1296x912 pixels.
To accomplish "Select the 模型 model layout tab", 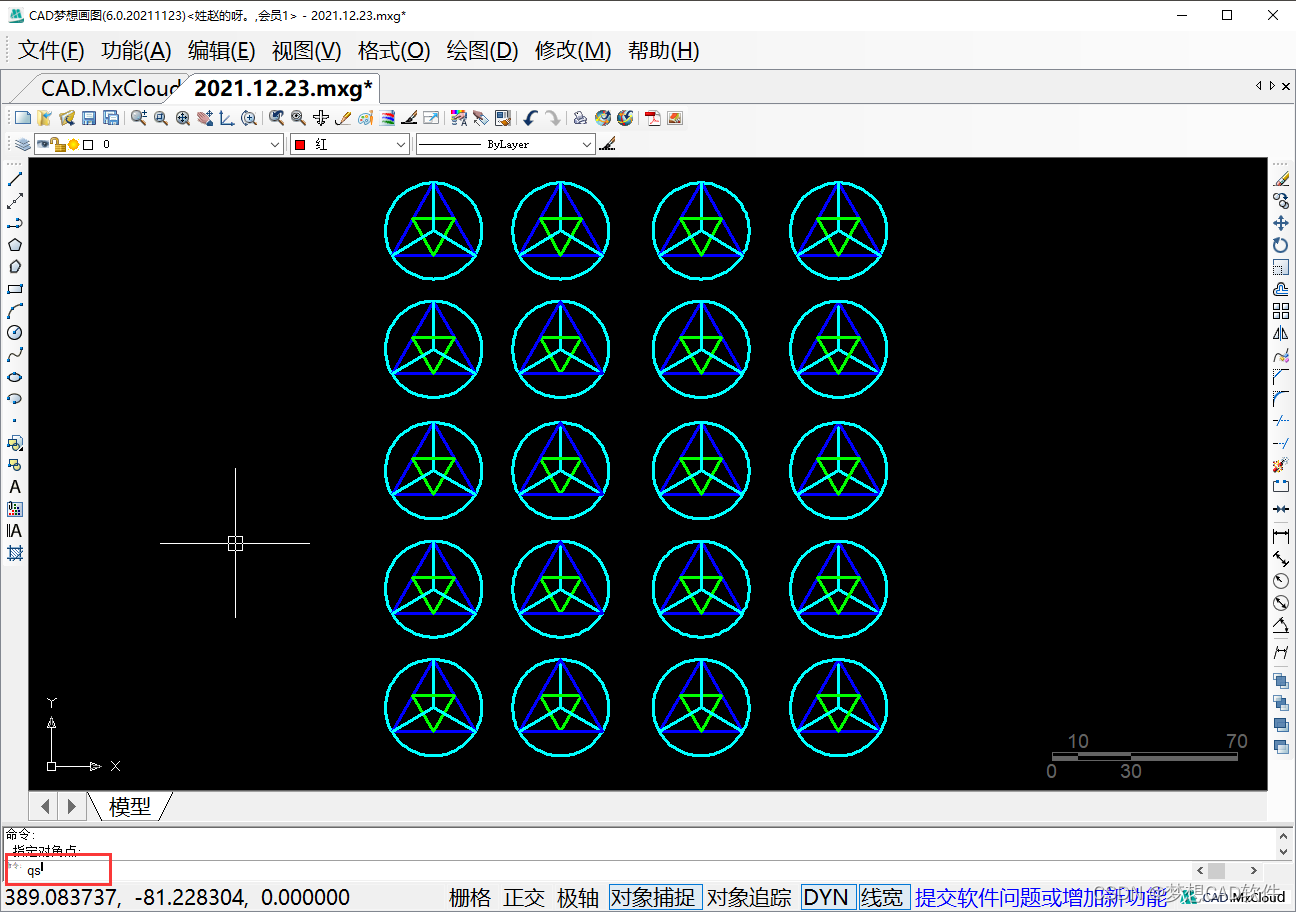I will click(130, 806).
